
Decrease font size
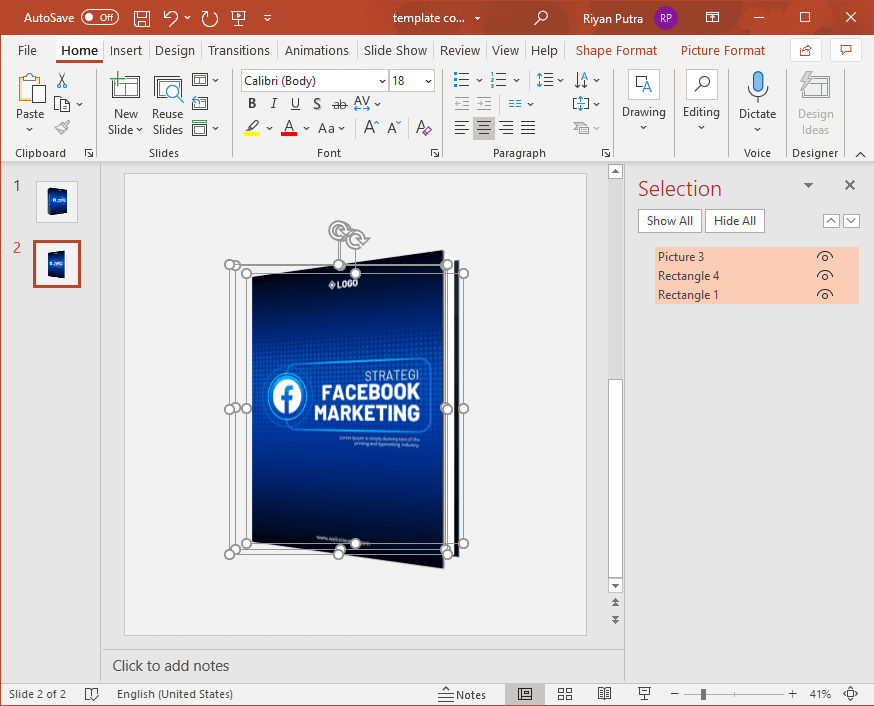pos(394,128)
